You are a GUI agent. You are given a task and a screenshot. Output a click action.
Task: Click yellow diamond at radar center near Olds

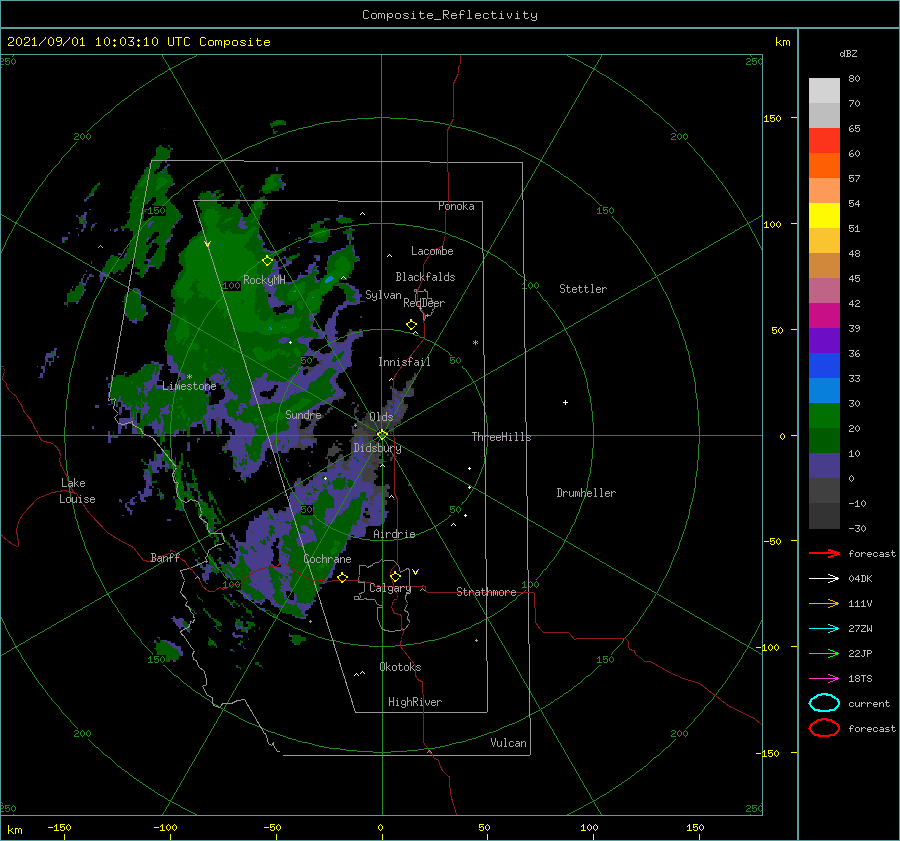click(382, 435)
